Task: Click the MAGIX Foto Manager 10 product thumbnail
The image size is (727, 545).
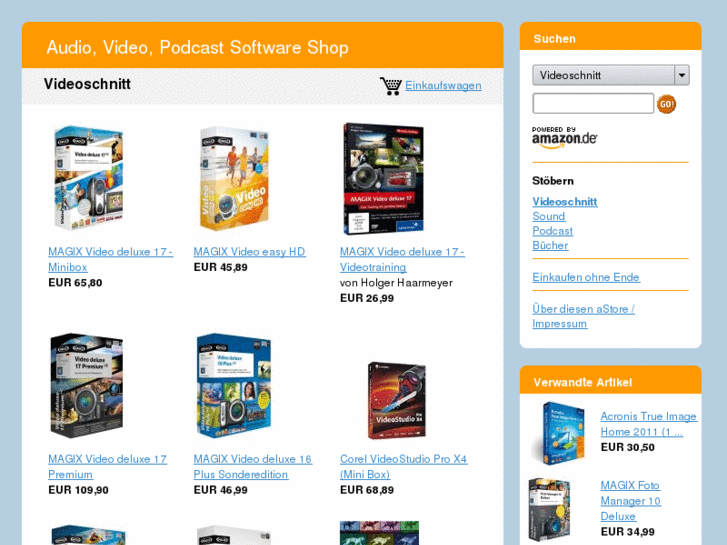Action: [550, 509]
